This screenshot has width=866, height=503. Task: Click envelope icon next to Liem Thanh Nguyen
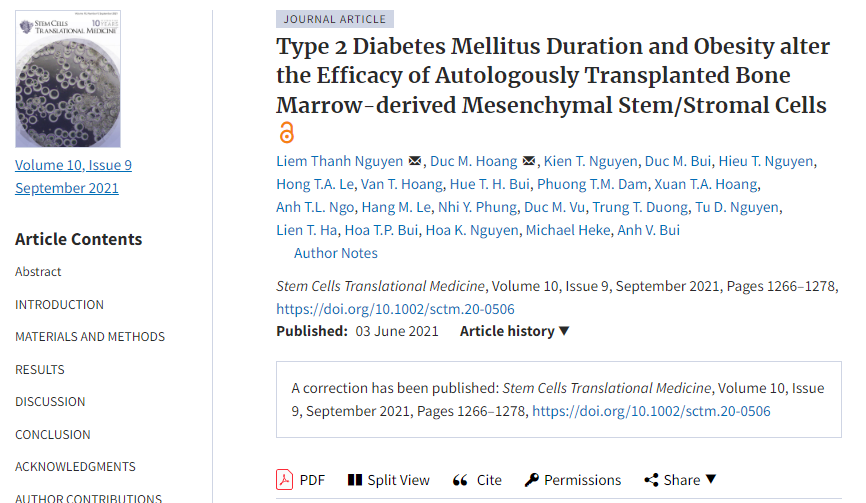[415, 162]
